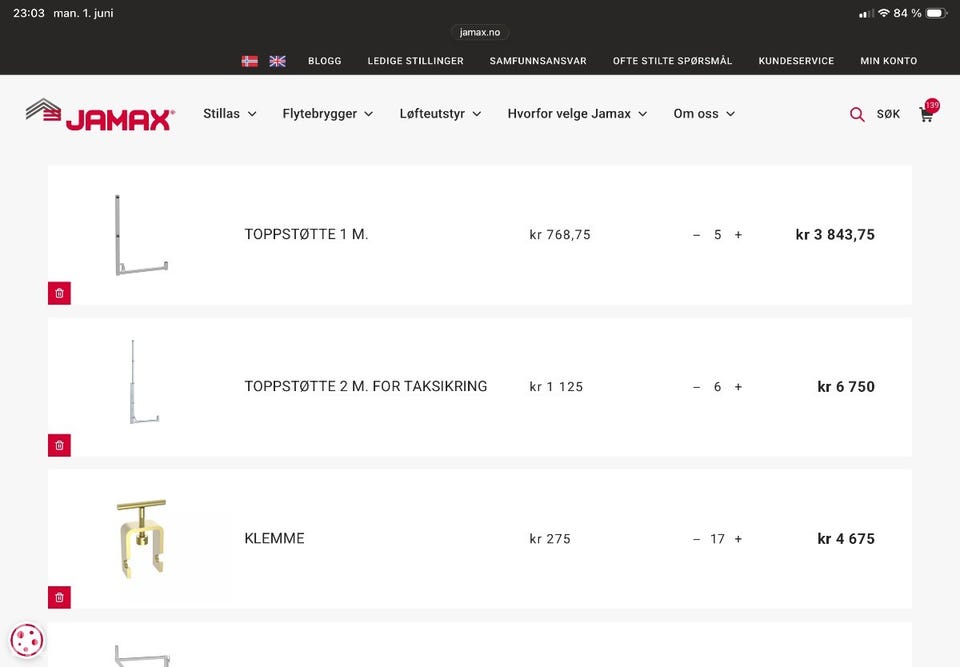Decrease quantity of TOPPSTØTTE 2 M.
The height and width of the screenshot is (667, 960).
pos(696,387)
